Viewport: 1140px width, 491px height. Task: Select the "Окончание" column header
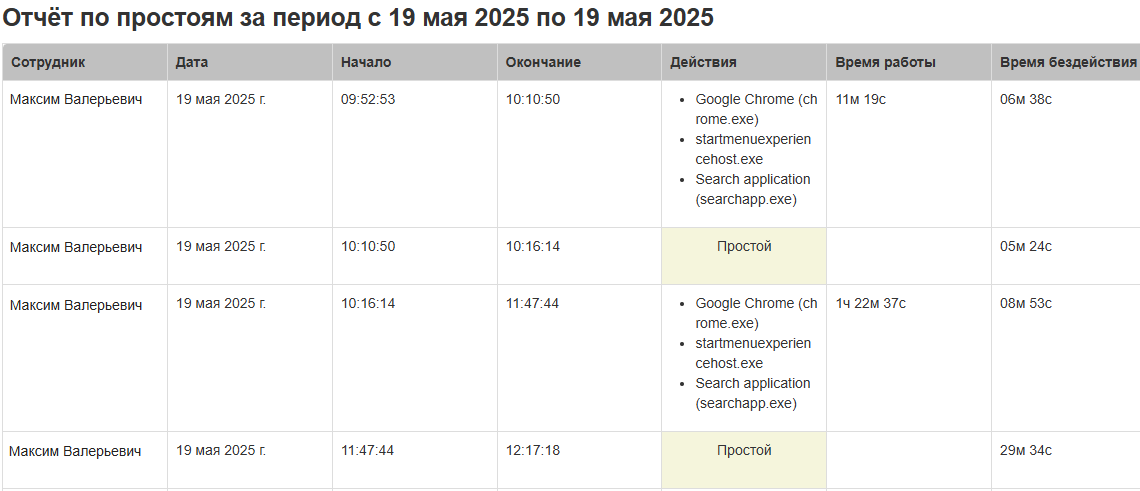[x=543, y=62]
